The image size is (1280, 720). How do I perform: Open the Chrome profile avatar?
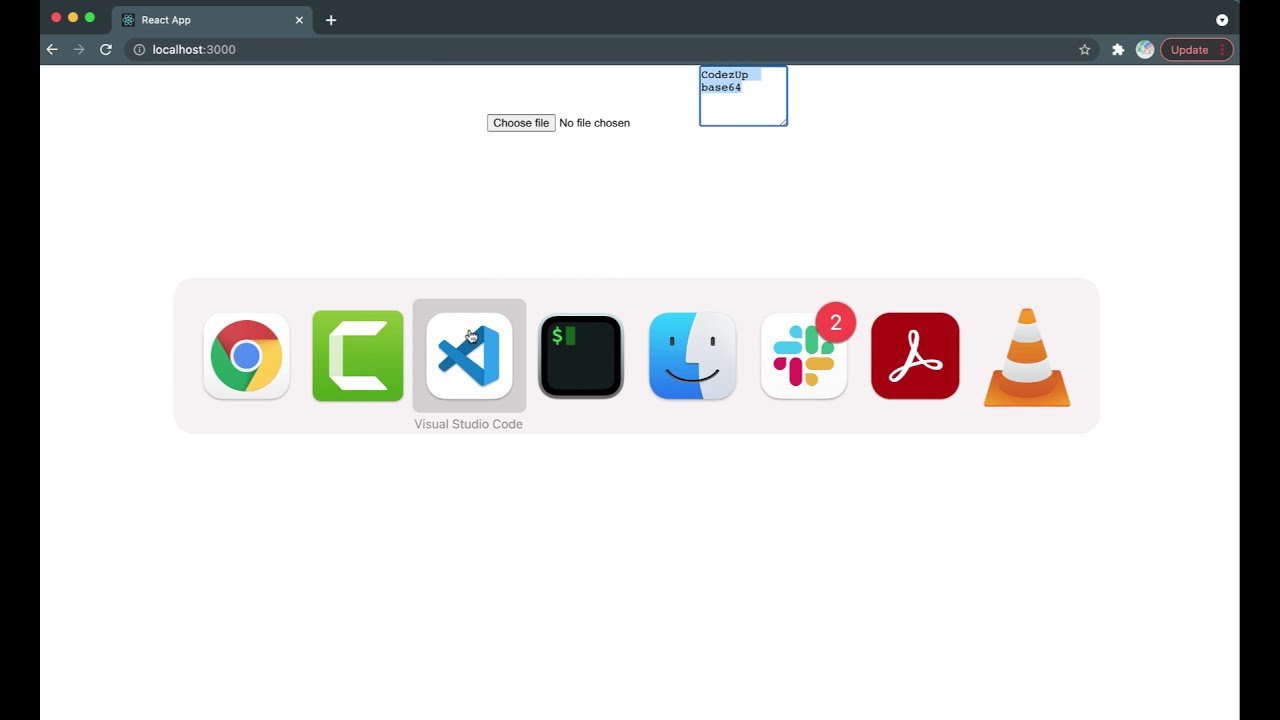(1145, 49)
